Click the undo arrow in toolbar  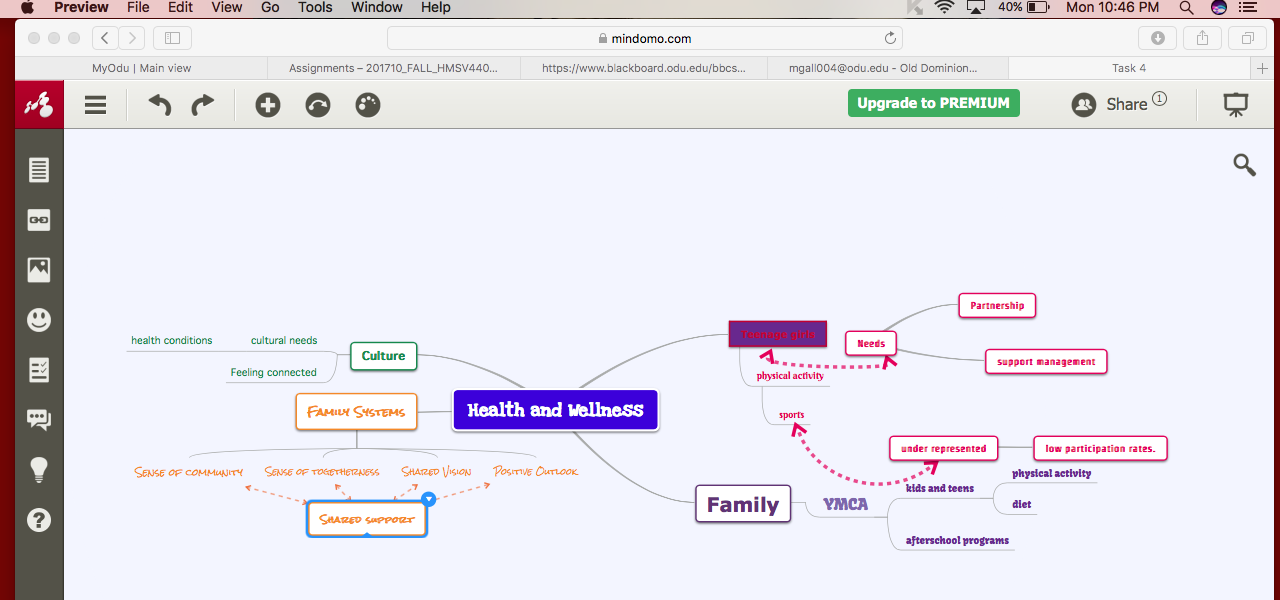[x=159, y=105]
